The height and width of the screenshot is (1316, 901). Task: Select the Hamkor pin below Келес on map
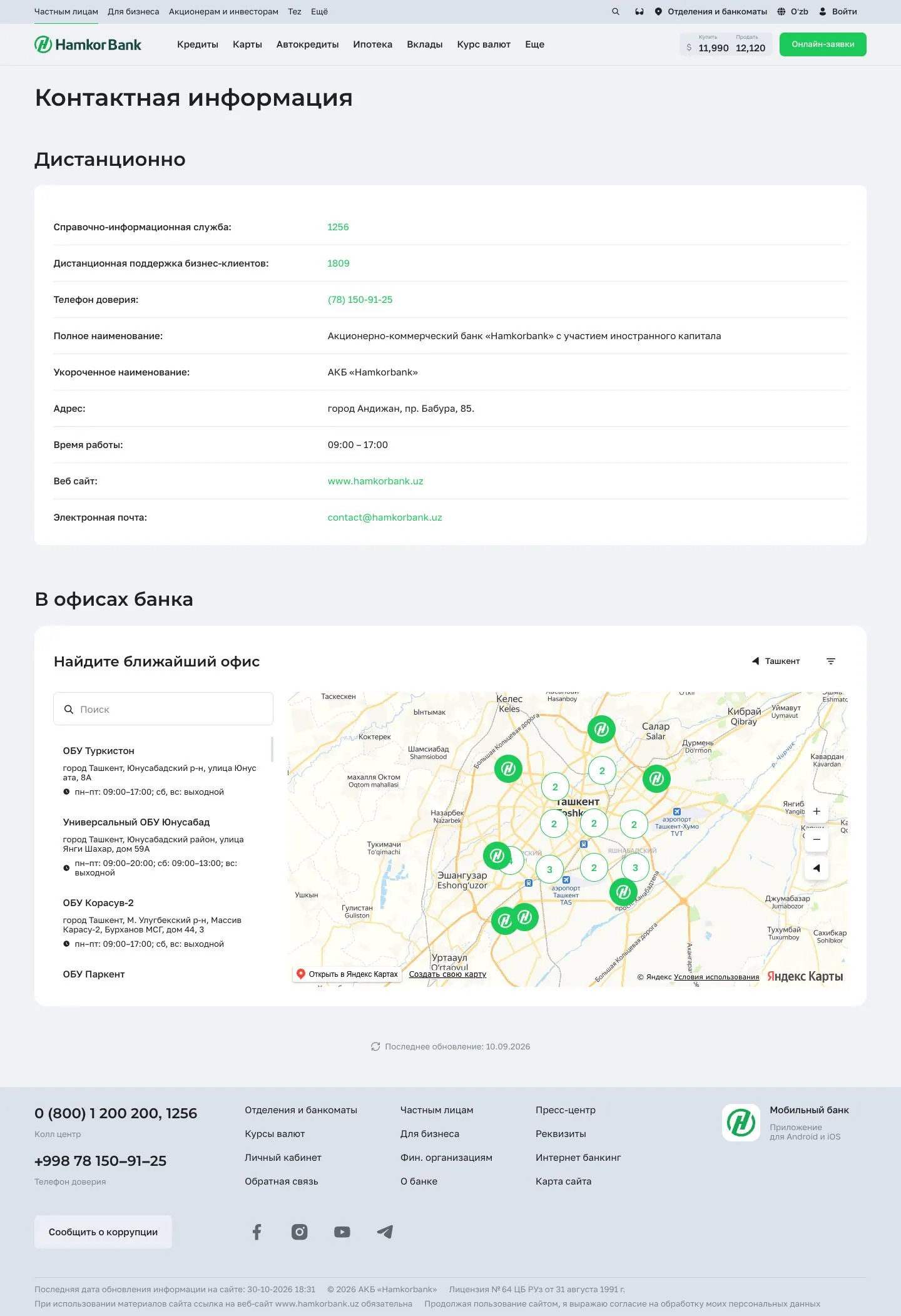pos(508,768)
